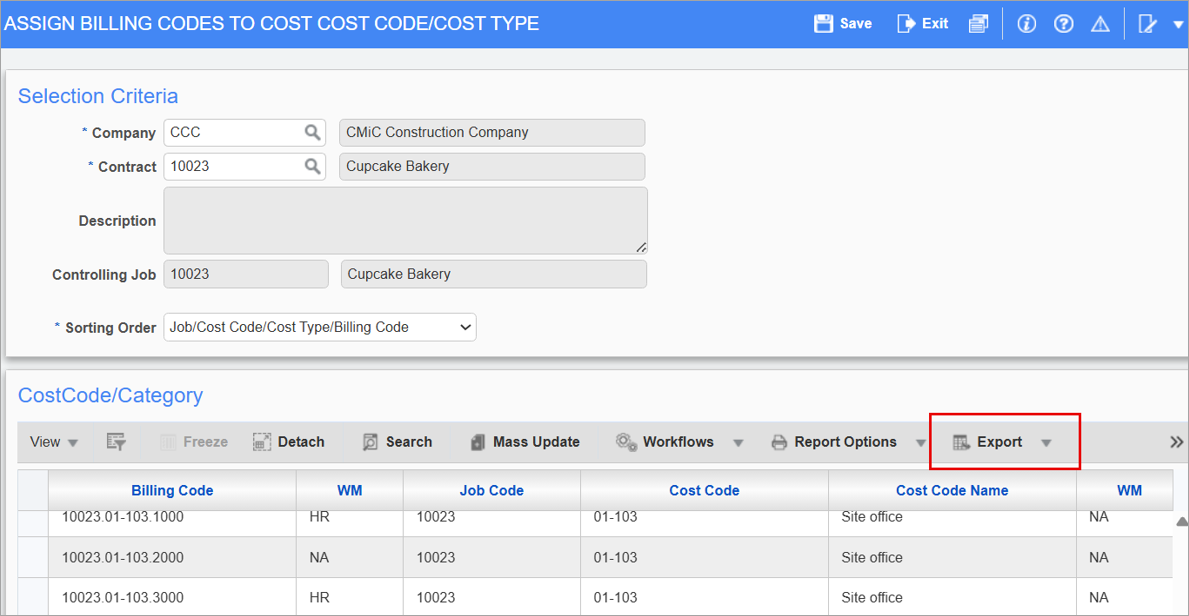Click the query-by-example filter icon

pyautogui.click(x=116, y=442)
